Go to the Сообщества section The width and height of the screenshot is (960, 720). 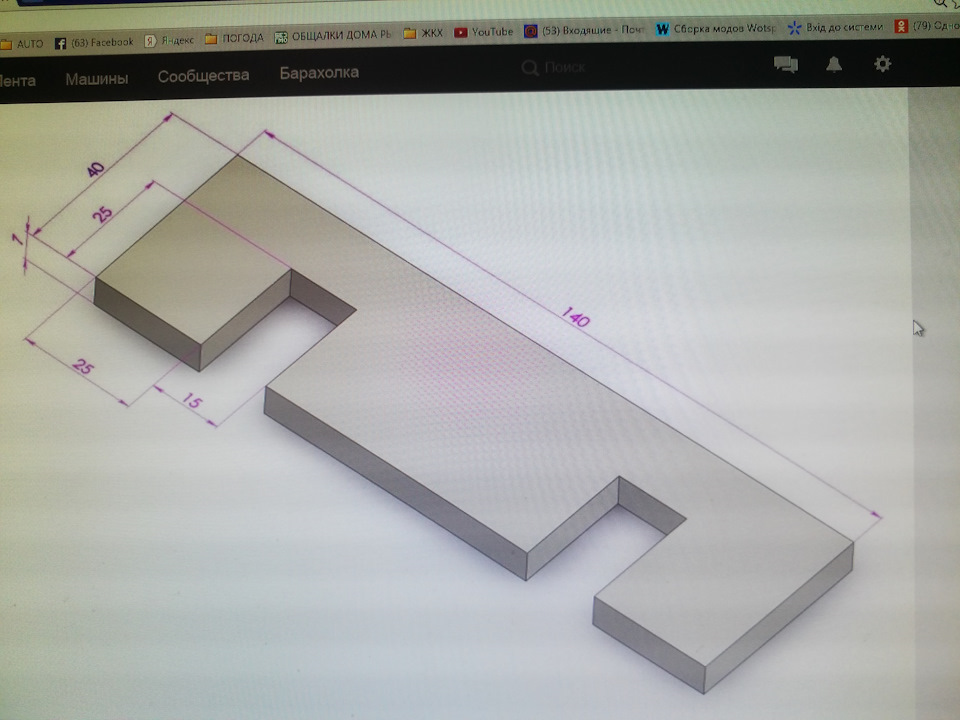tap(203, 75)
